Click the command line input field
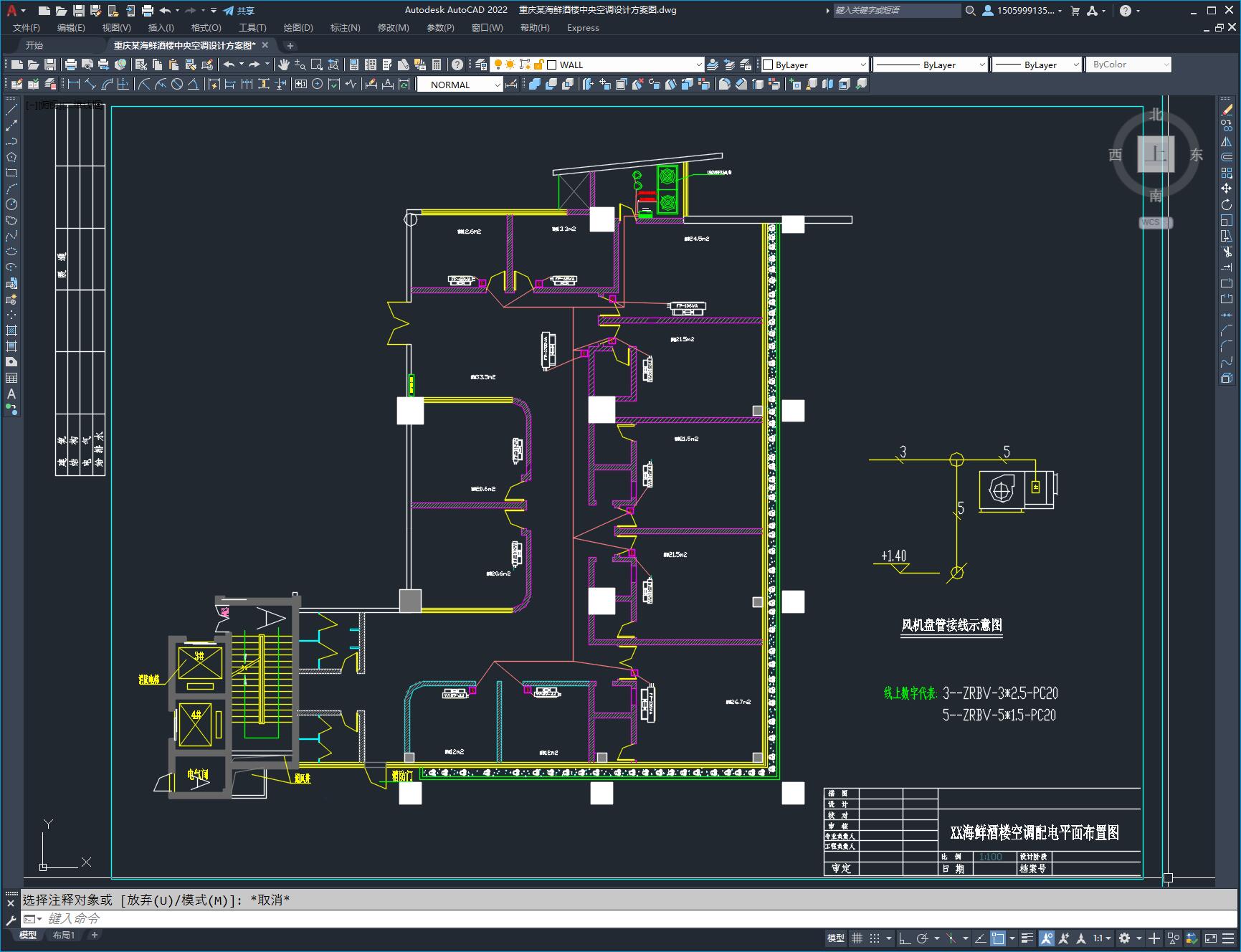1241x952 pixels. click(631, 918)
